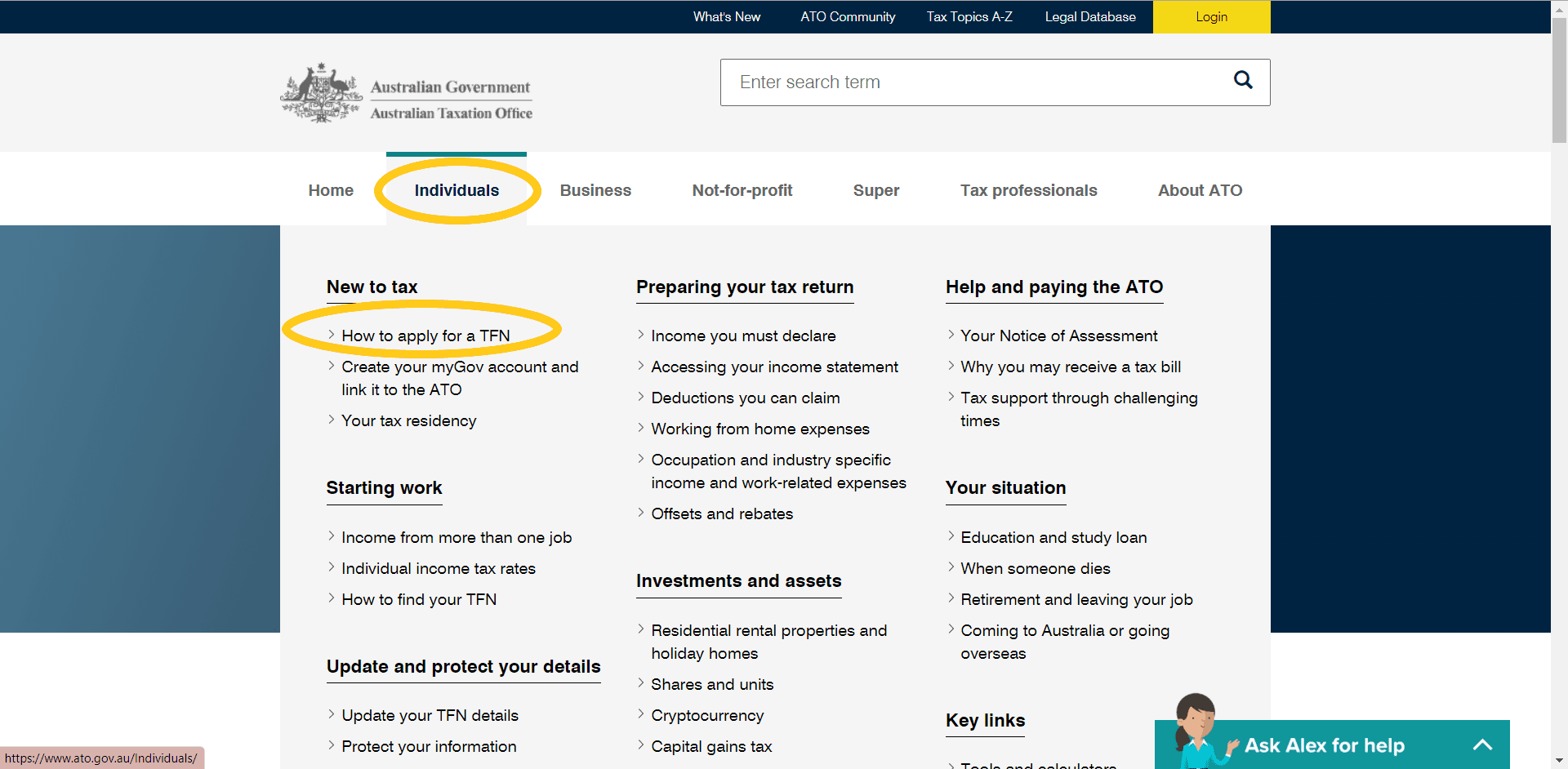
Task: Open the Business menu
Action: (x=595, y=190)
